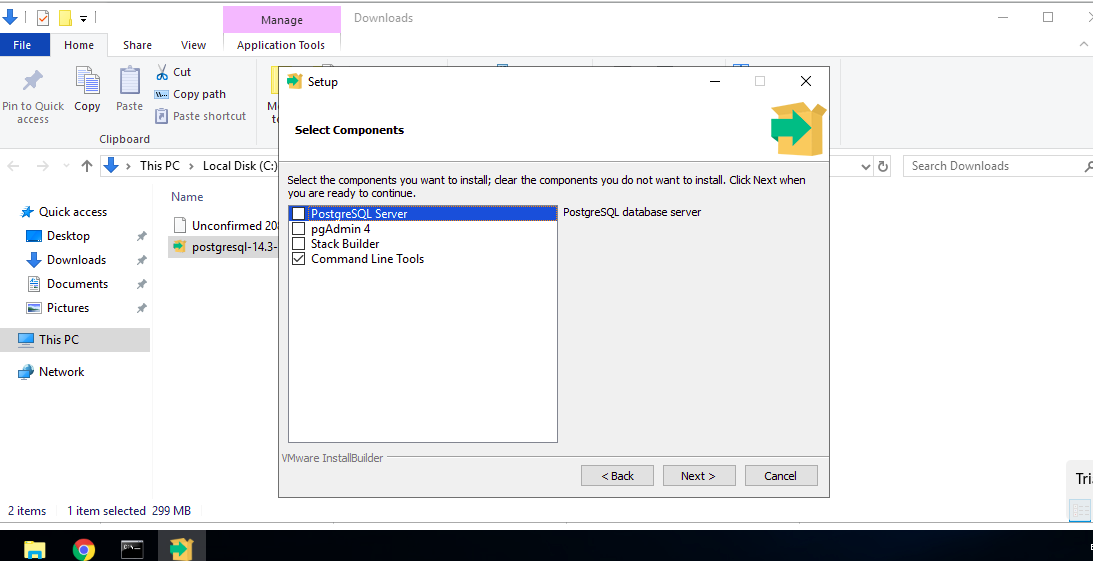Choose Paste shortcut in ribbon

pos(200,116)
